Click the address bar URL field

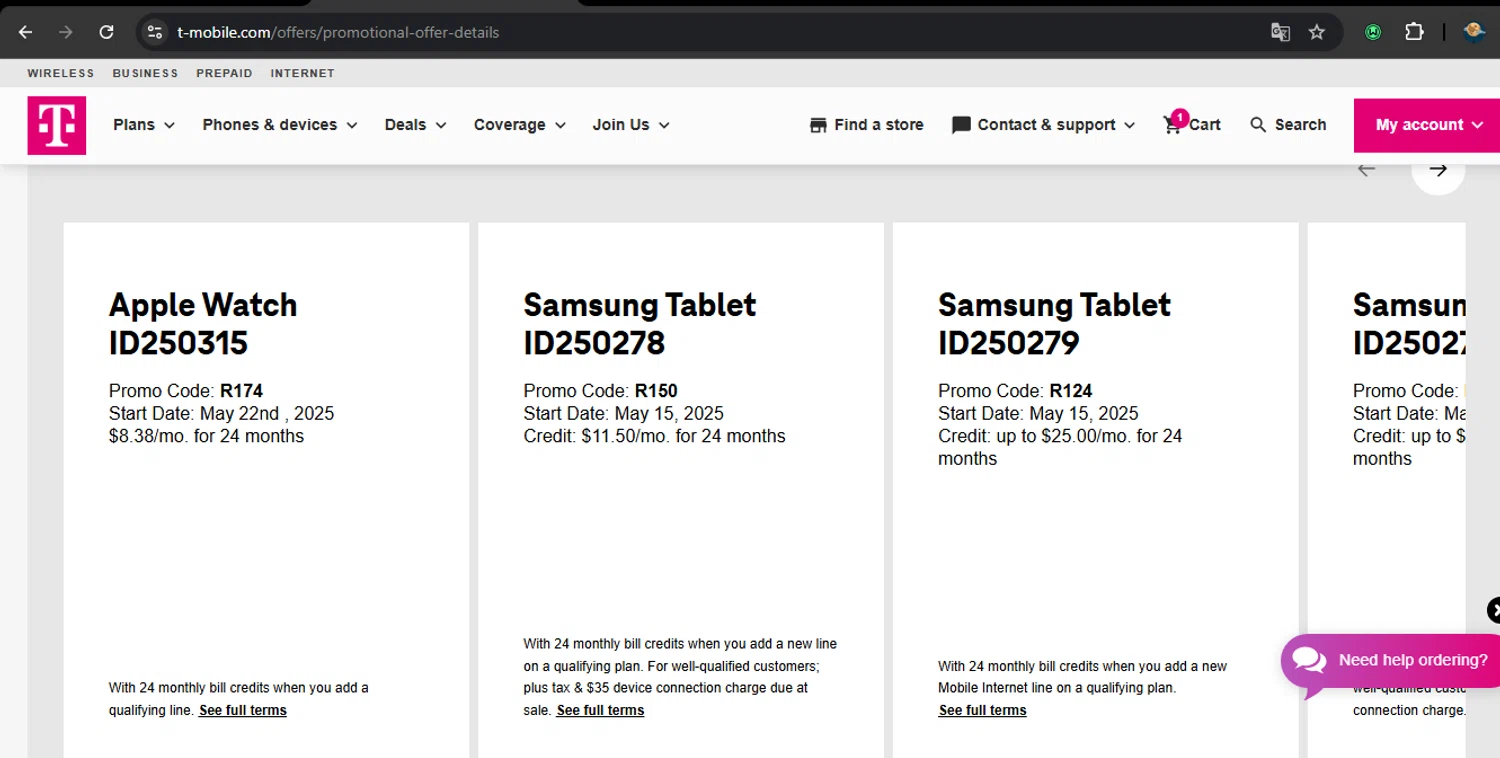point(700,32)
